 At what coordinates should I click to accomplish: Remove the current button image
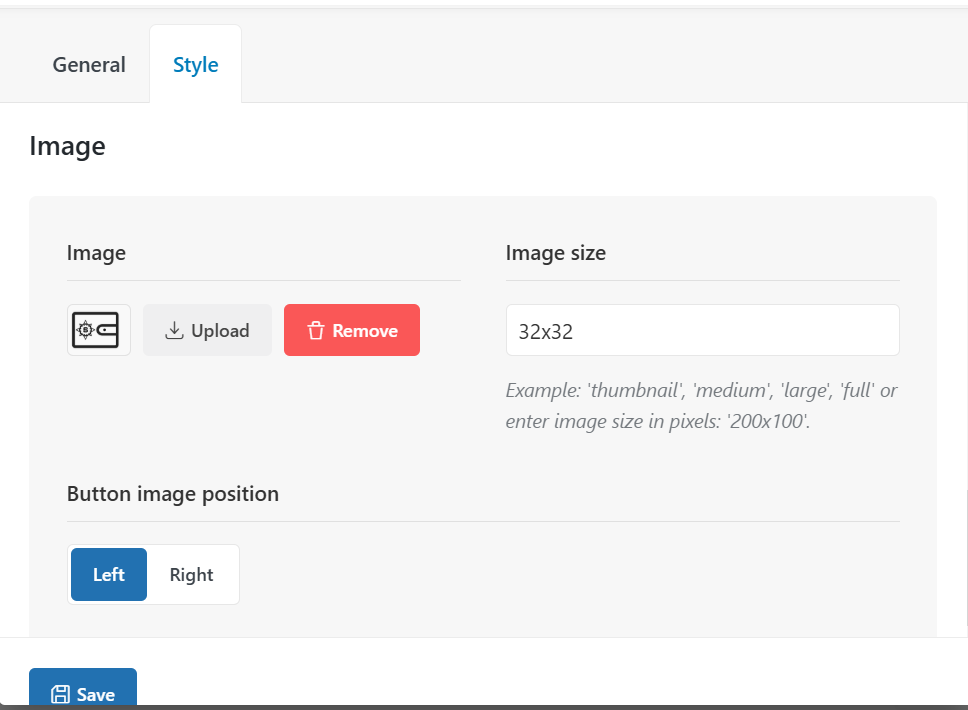pyautogui.click(x=352, y=330)
